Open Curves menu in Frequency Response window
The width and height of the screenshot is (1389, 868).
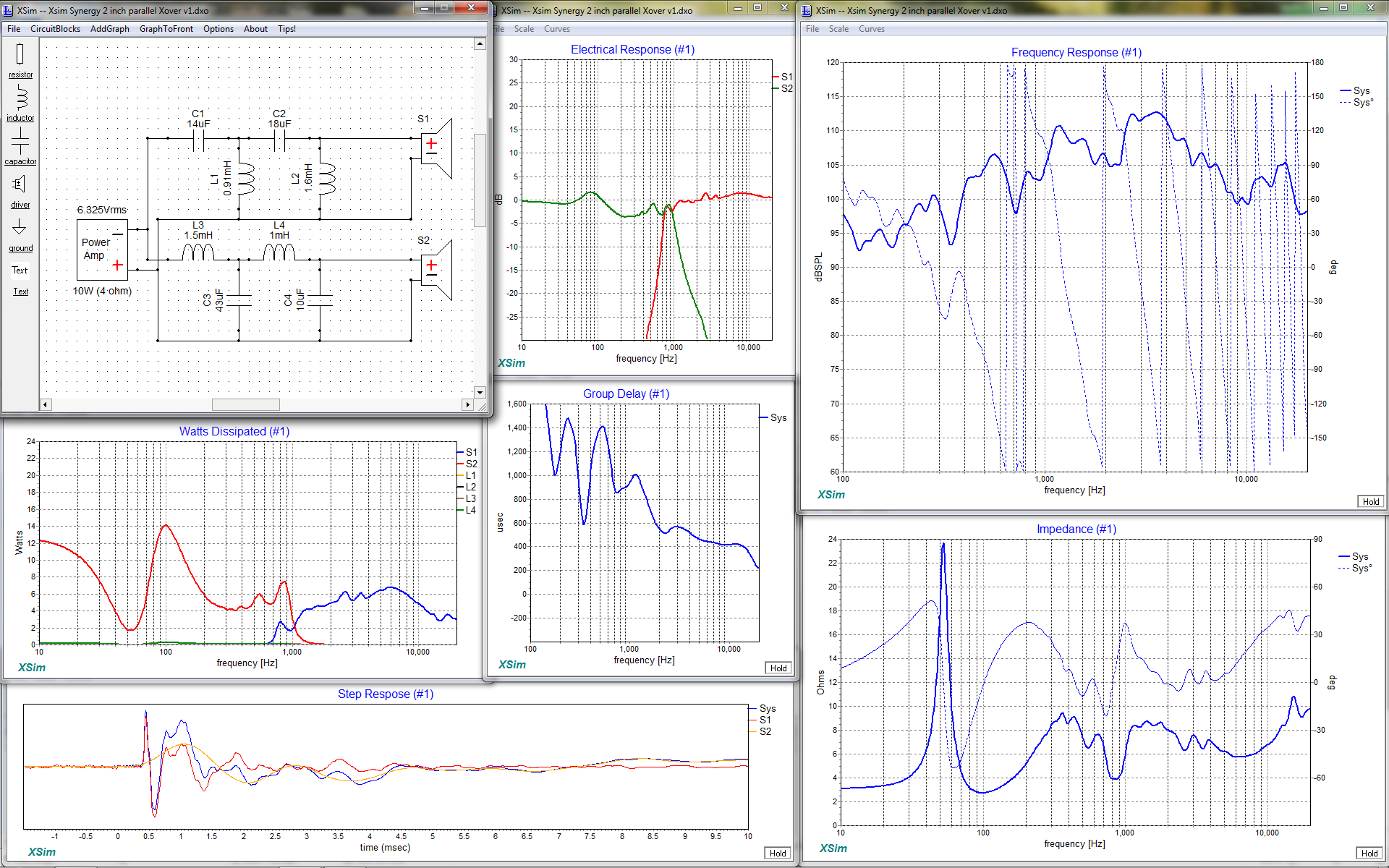[x=872, y=29]
